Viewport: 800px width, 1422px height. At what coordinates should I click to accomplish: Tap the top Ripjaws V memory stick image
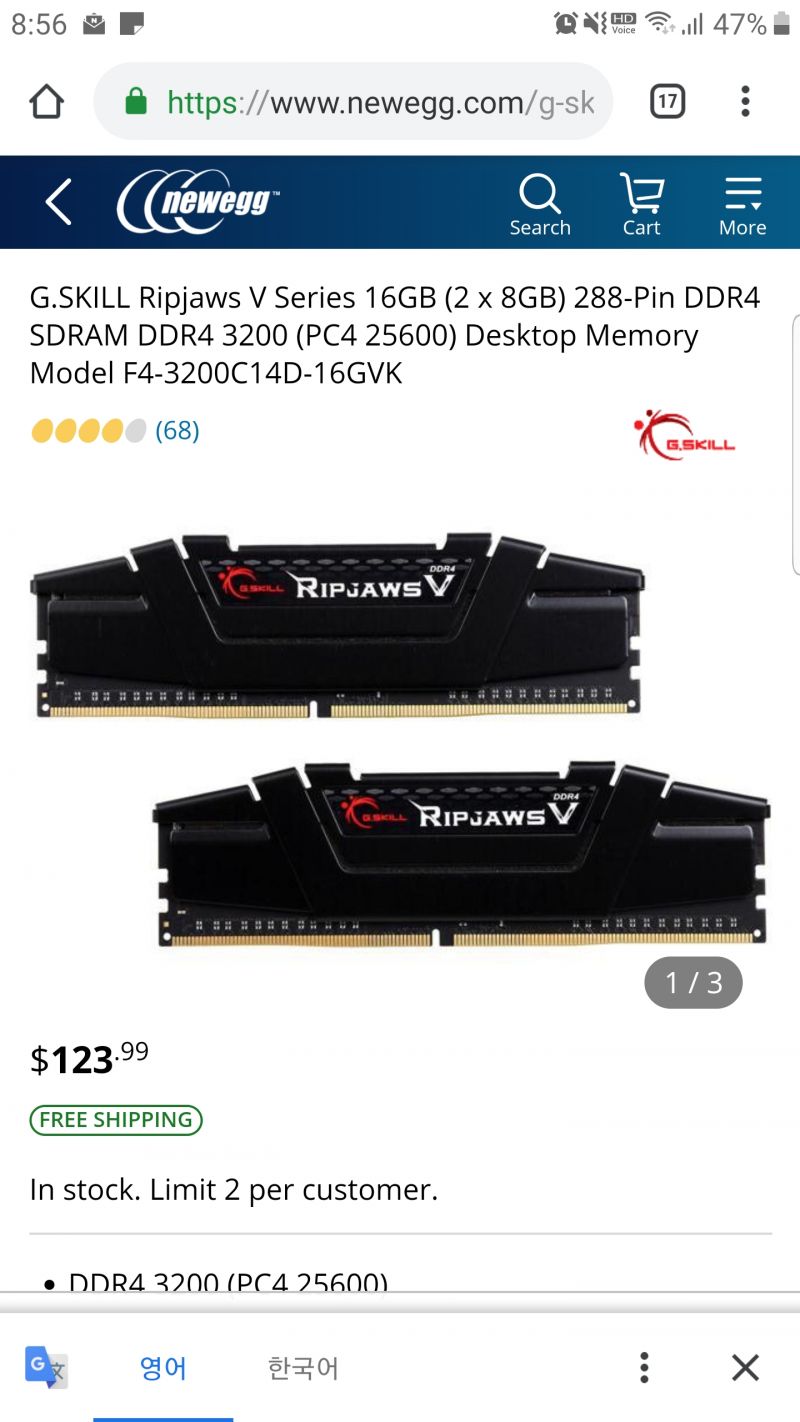pos(338,625)
